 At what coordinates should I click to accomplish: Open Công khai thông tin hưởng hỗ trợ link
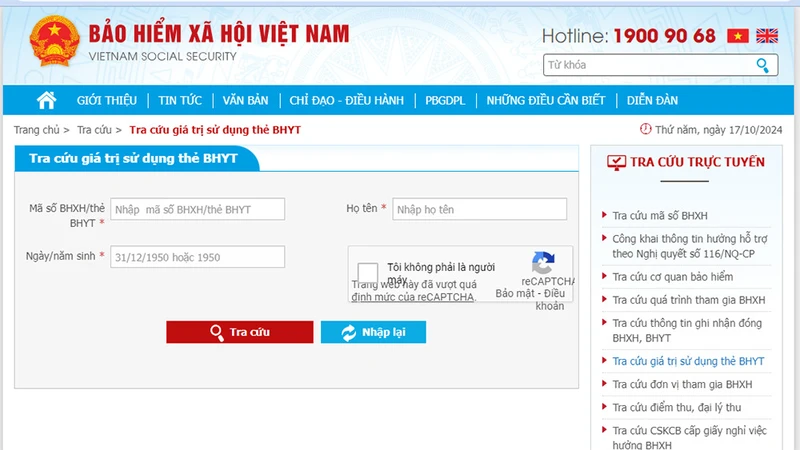coord(690,246)
